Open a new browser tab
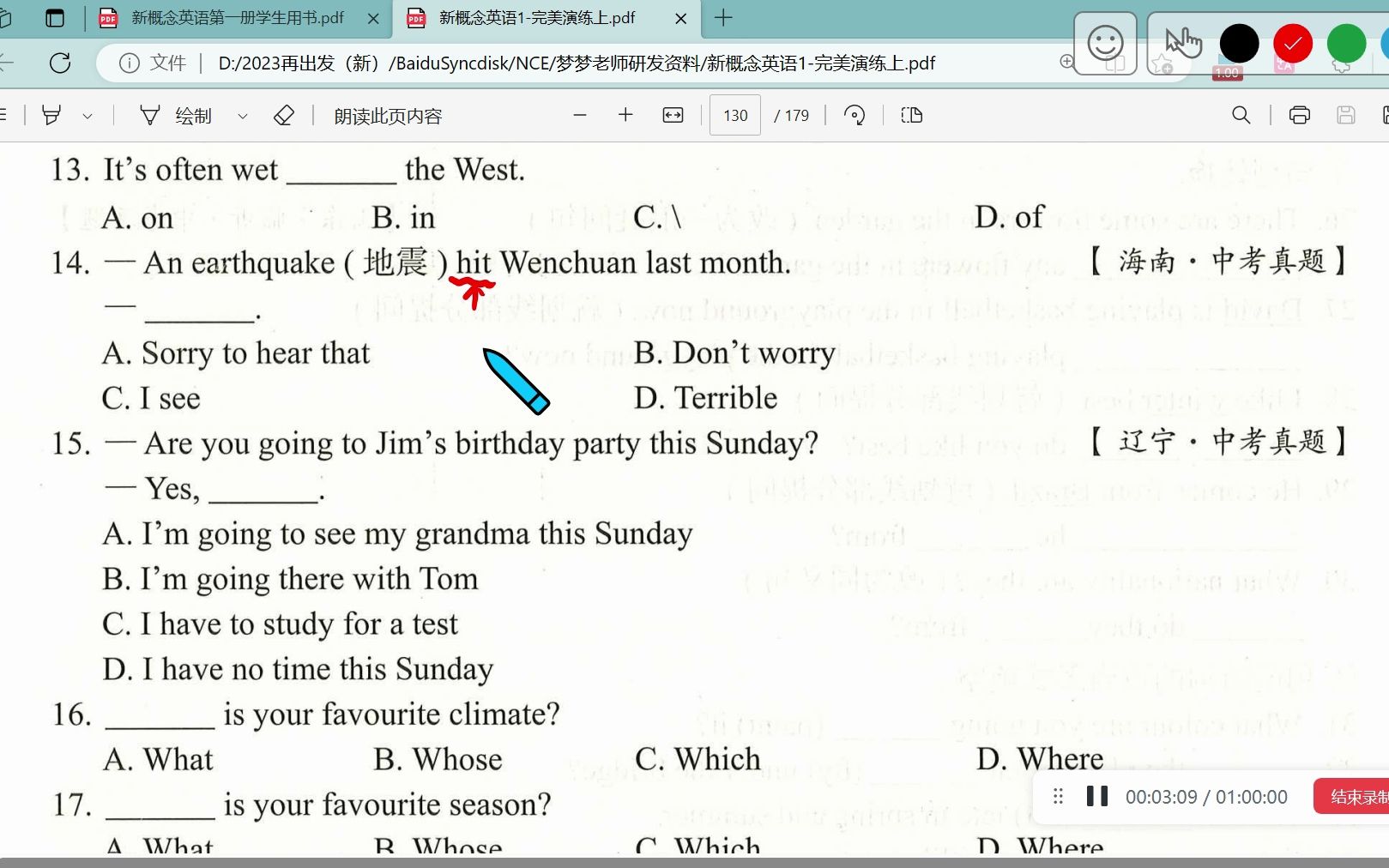1389x868 pixels. tap(723, 17)
